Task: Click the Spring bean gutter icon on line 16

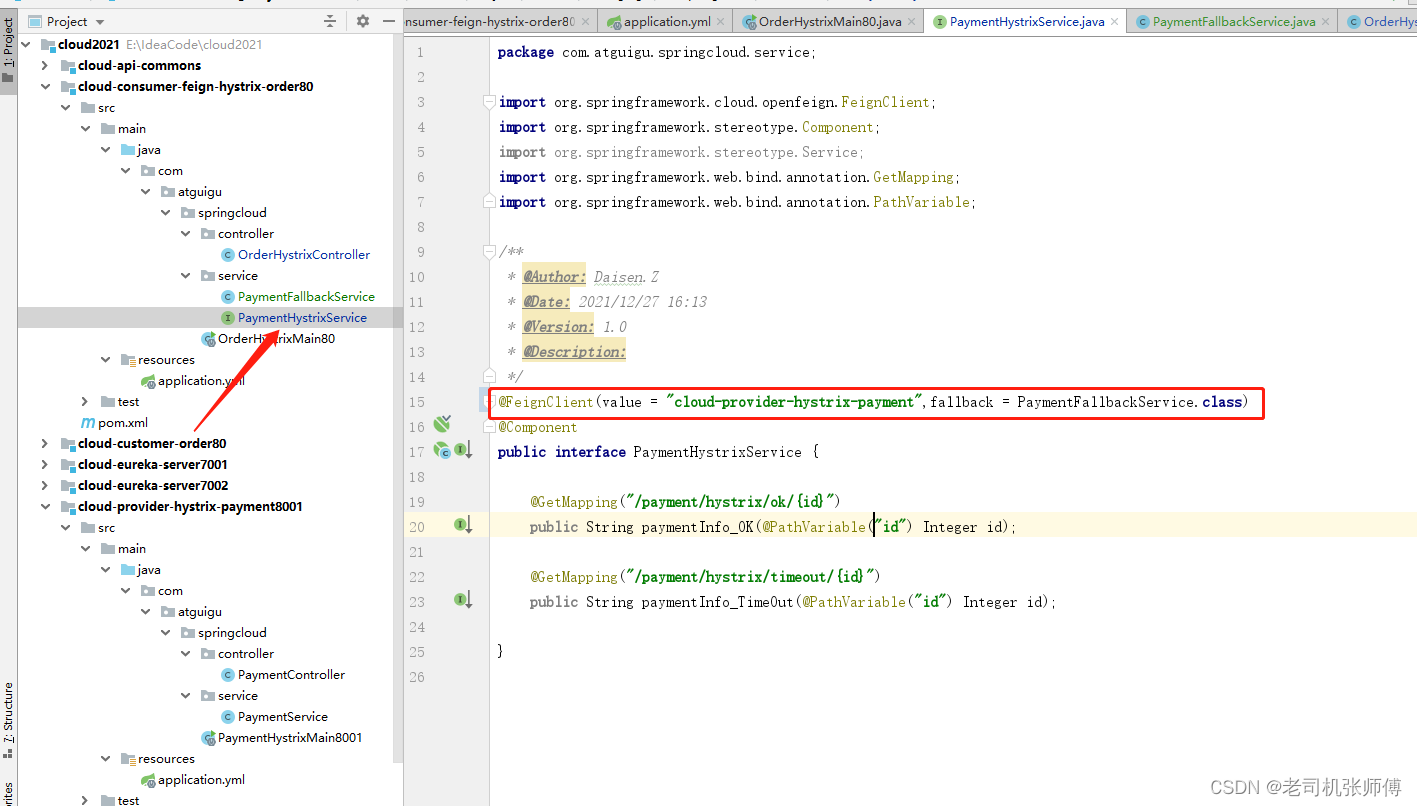Action: coord(442,425)
